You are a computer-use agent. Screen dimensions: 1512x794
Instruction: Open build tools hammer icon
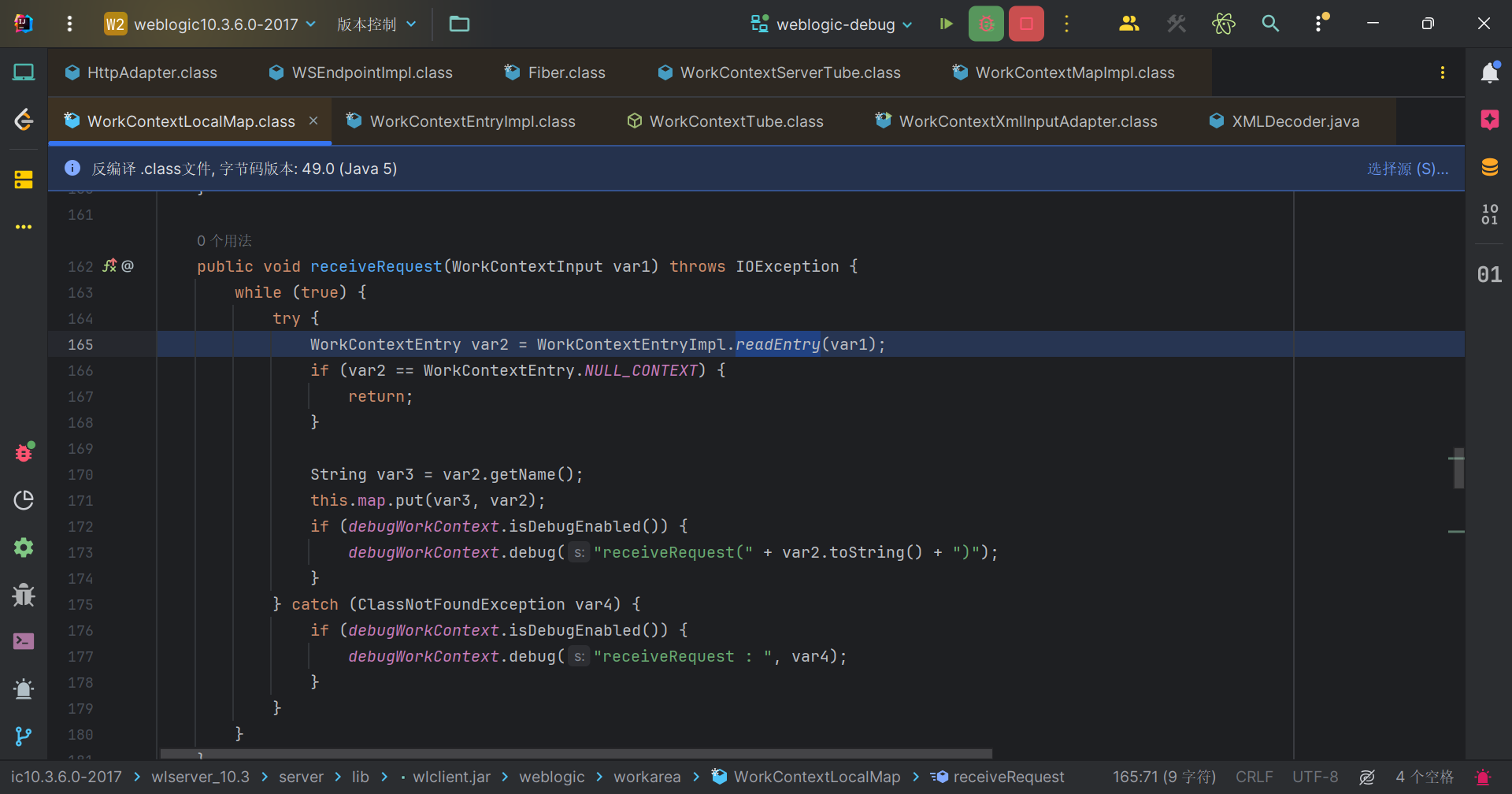(1177, 24)
